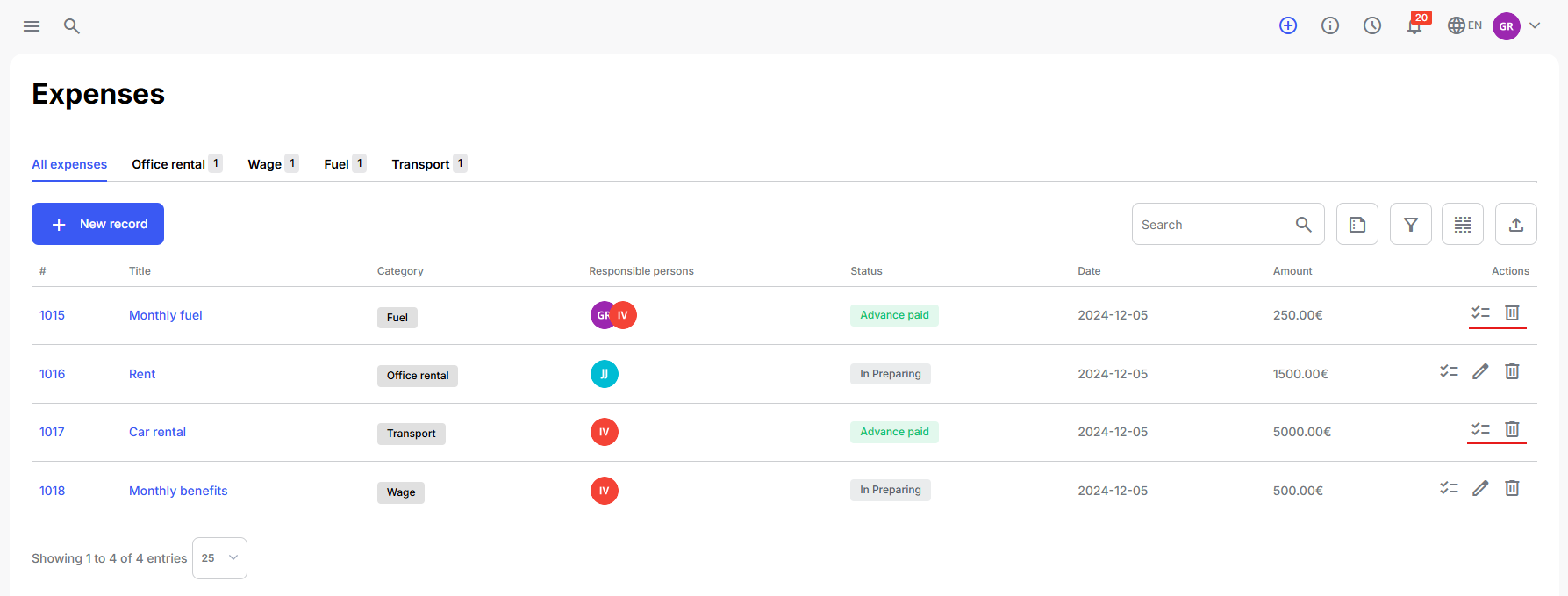Viewport: 1568px width, 596px height.
Task: Open the column layout grid icon
Action: coord(1463,224)
